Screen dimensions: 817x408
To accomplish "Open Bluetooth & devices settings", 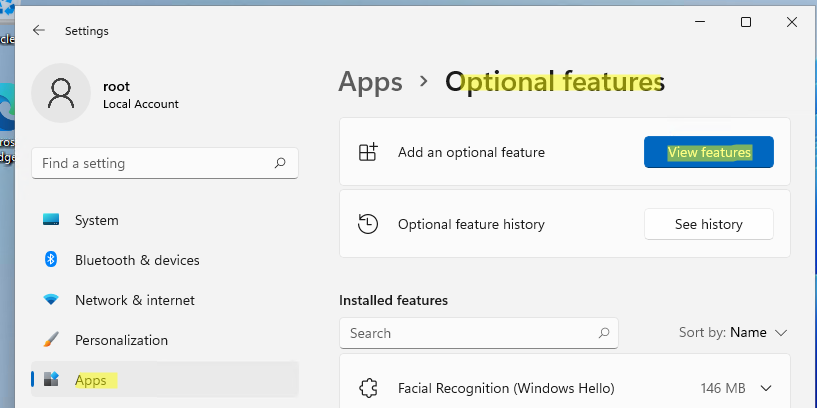I will pyautogui.click(x=137, y=260).
